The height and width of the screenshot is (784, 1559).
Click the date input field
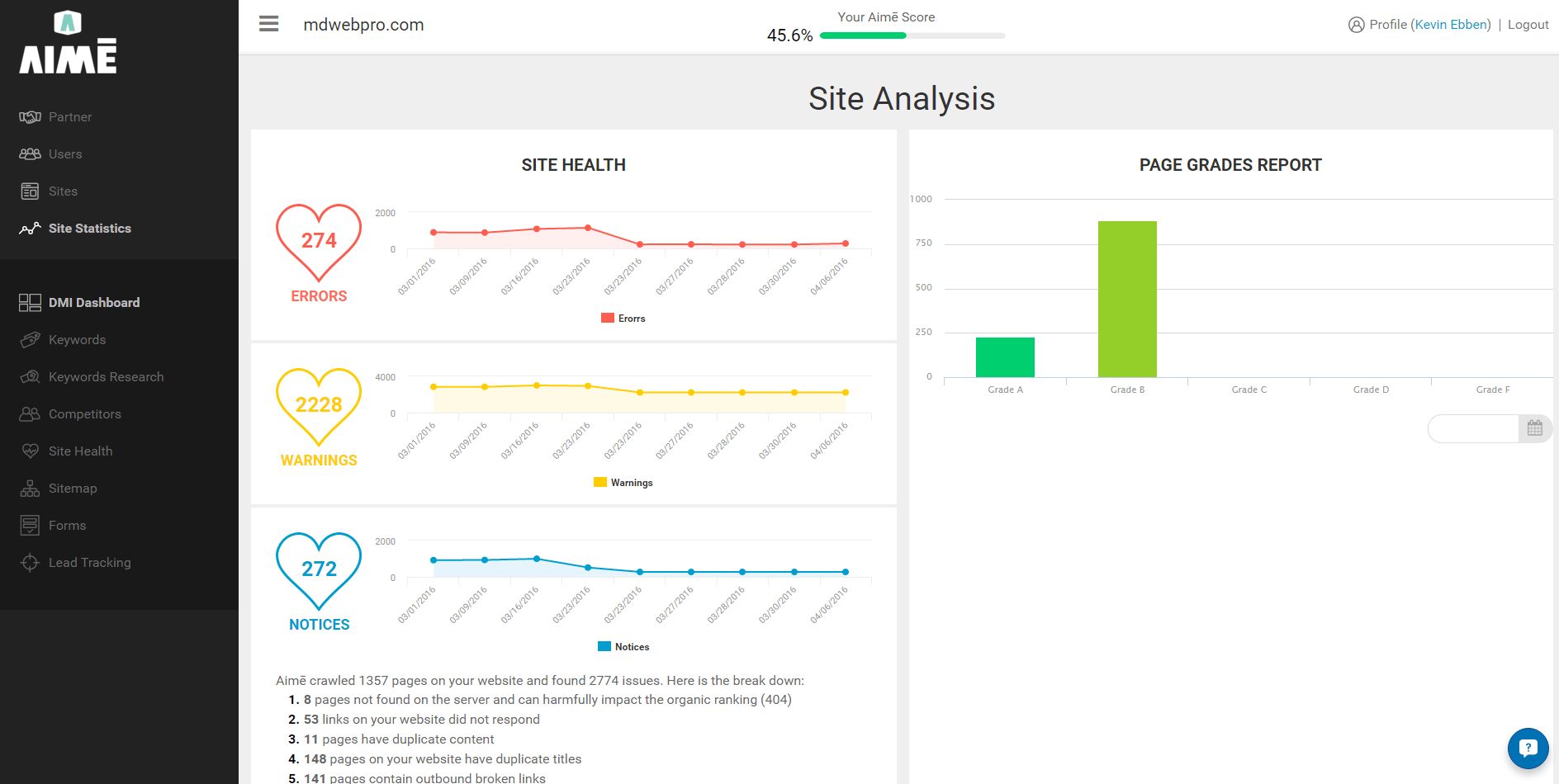tap(1474, 428)
